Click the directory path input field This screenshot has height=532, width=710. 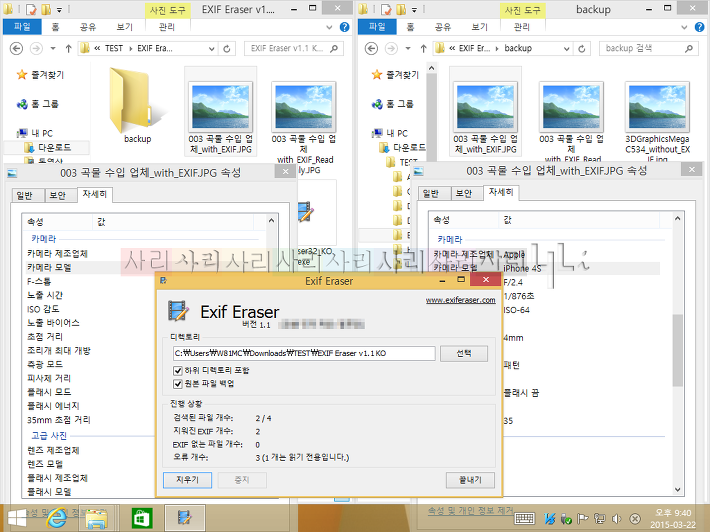304,353
